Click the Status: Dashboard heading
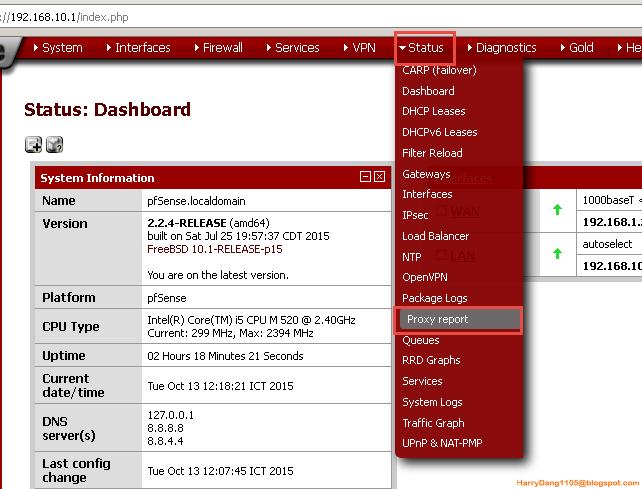 (x=107, y=110)
